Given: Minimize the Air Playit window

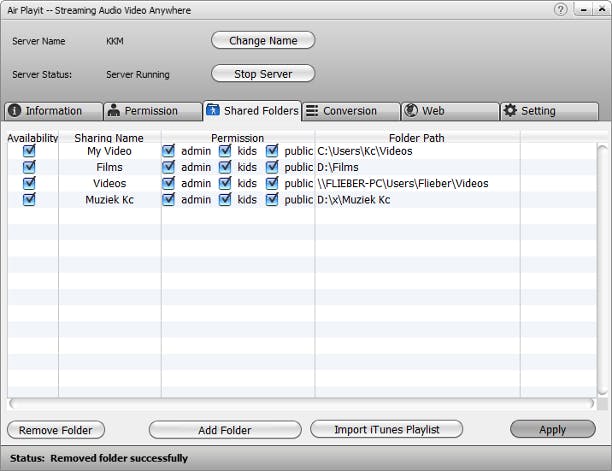Looking at the screenshot, I should tap(584, 10).
